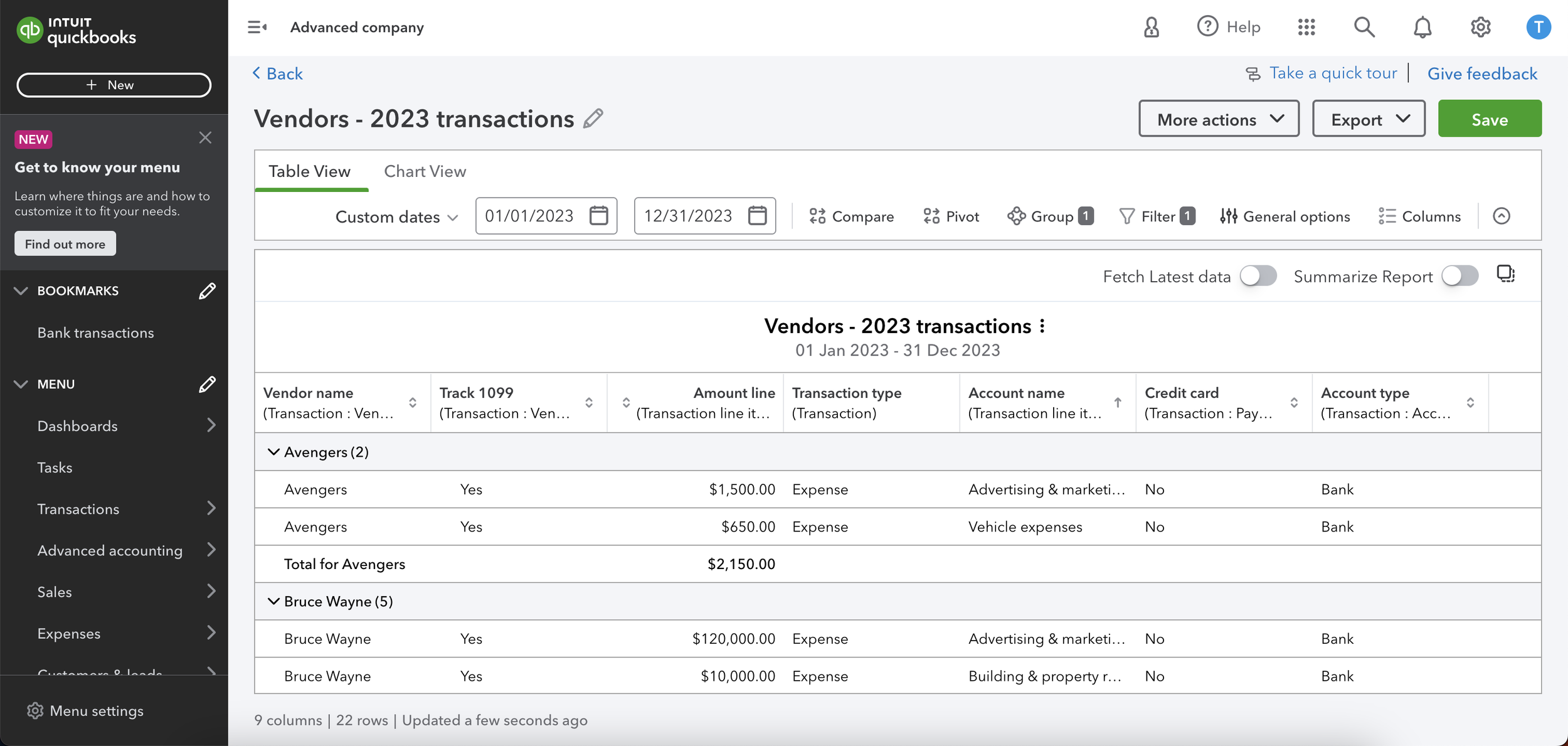
Task: Click the Vehicle expenses account cell
Action: click(x=1025, y=527)
